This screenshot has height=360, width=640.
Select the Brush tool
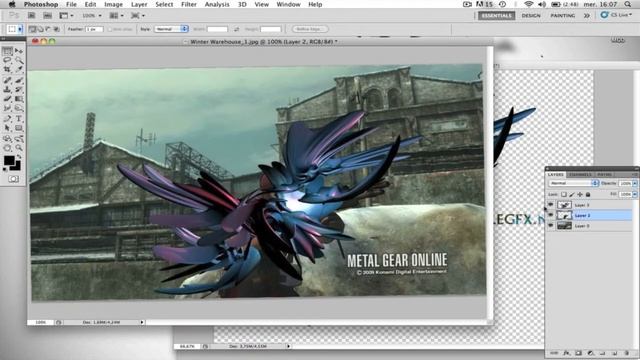pos(19,80)
